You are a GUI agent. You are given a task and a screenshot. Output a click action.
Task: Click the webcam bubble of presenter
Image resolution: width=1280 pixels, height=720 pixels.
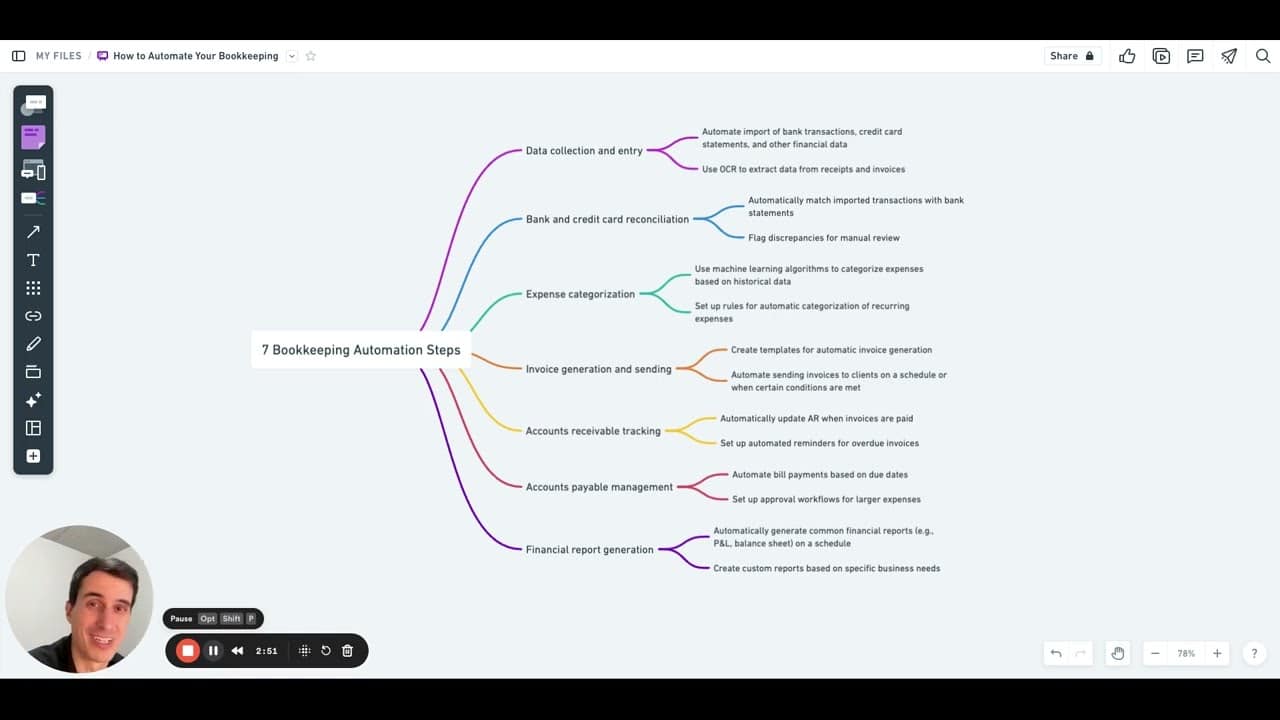click(79, 599)
